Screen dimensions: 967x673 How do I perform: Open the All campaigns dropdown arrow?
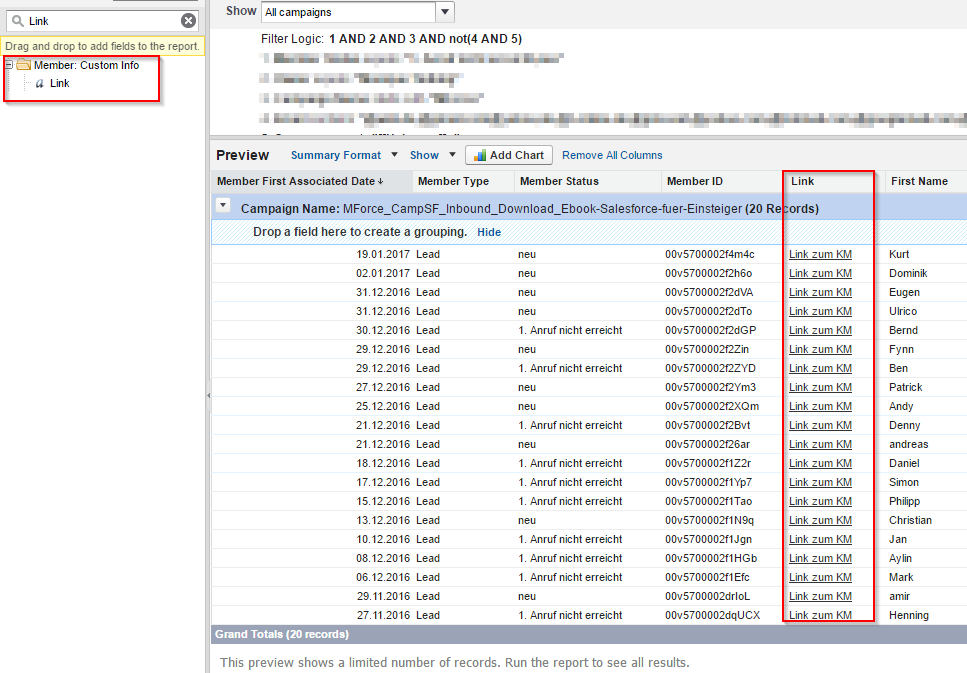[445, 12]
